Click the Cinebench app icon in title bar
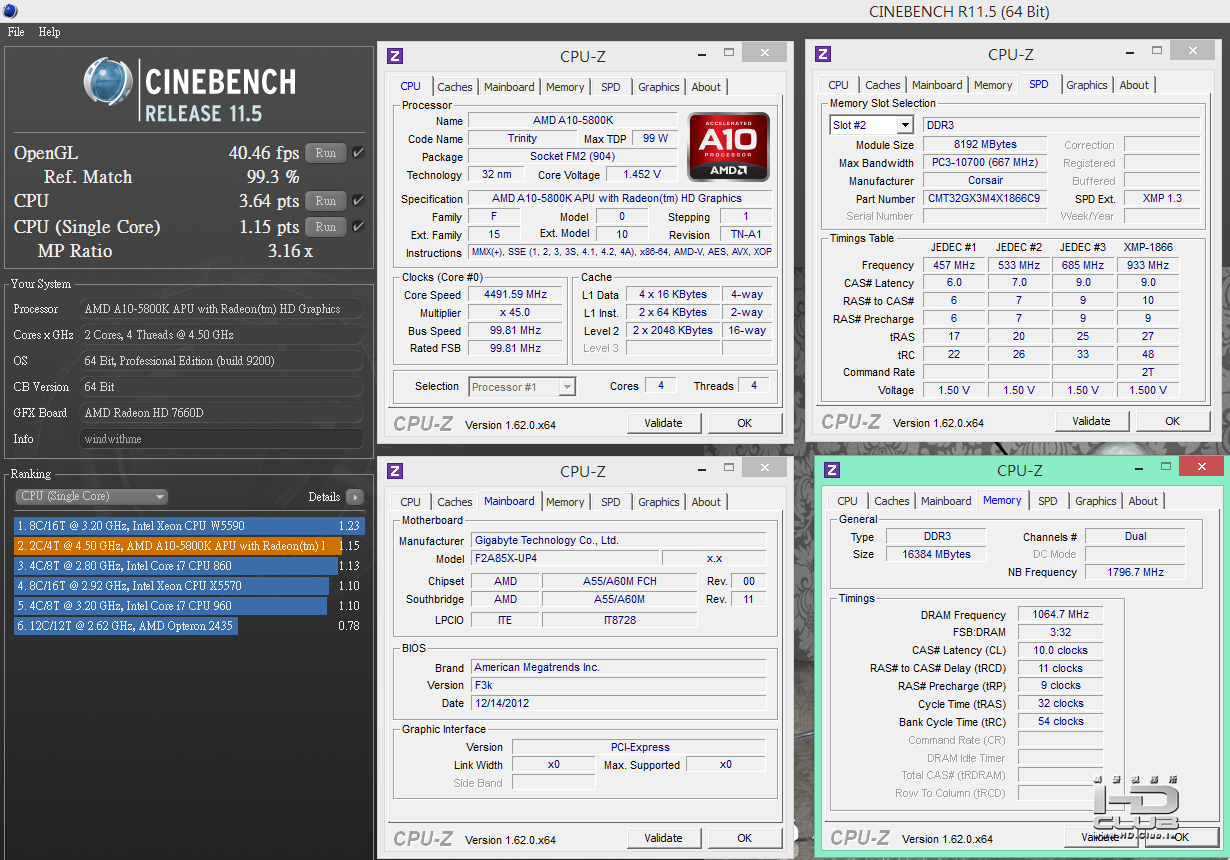Screen dimensions: 1230x860 coord(8,10)
